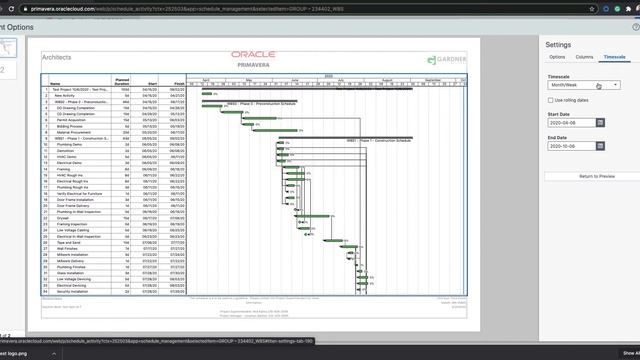Select the Timescale settings tab

click(614, 57)
